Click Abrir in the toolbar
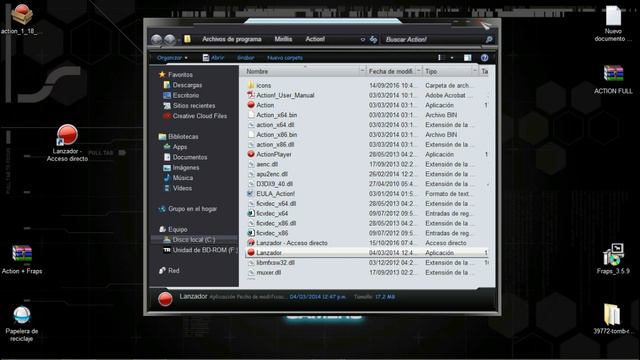 click(x=213, y=58)
